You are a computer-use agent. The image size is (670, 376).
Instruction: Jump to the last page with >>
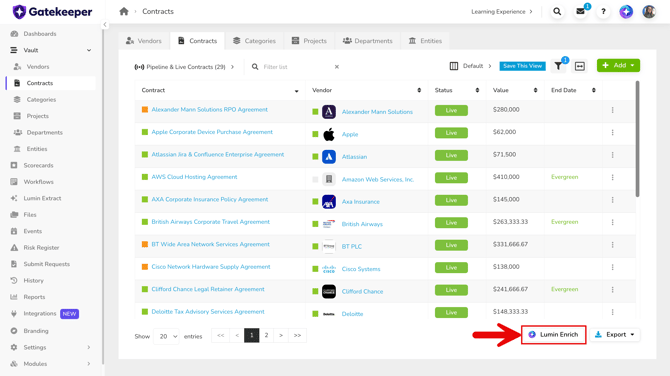pos(297,335)
